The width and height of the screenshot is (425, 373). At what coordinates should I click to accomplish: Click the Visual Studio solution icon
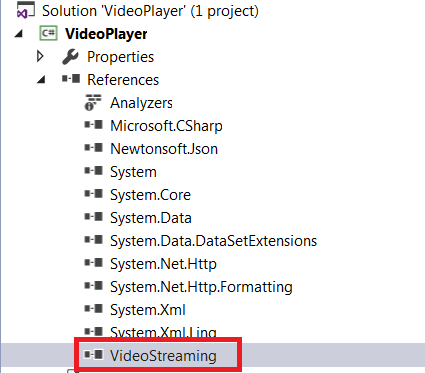25,10
